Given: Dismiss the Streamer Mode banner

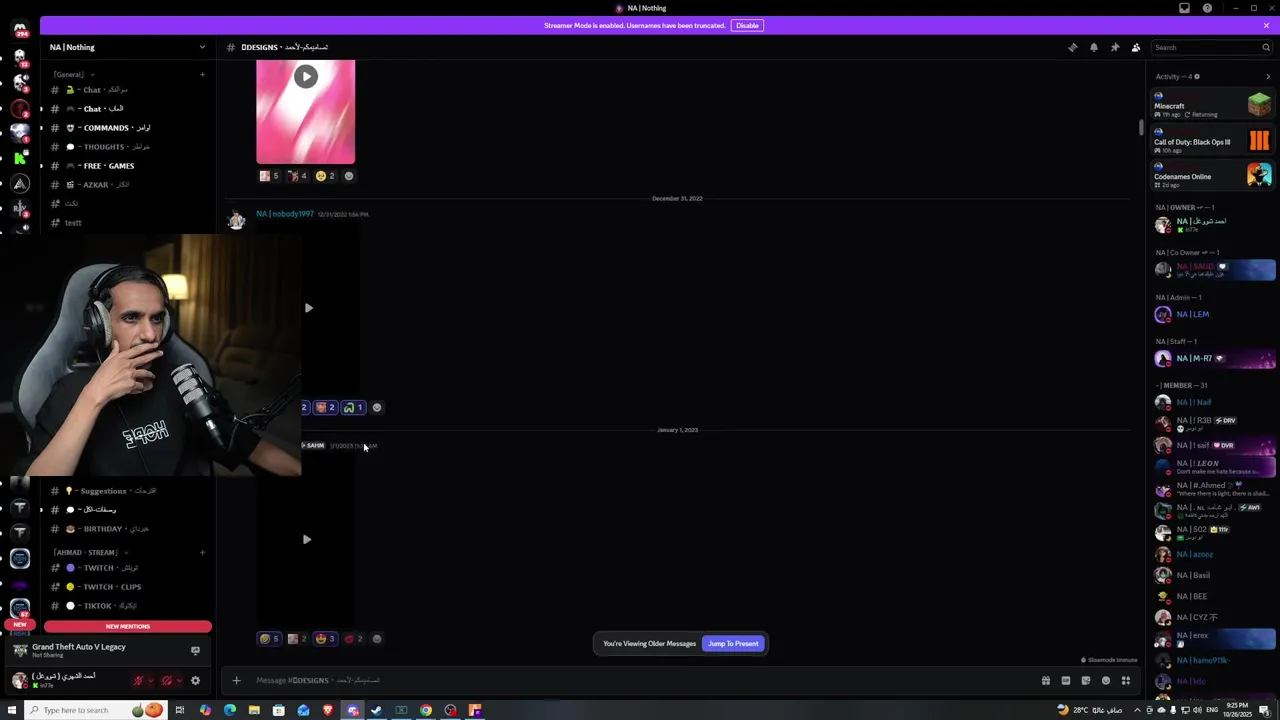Looking at the screenshot, I should coord(1266,25).
